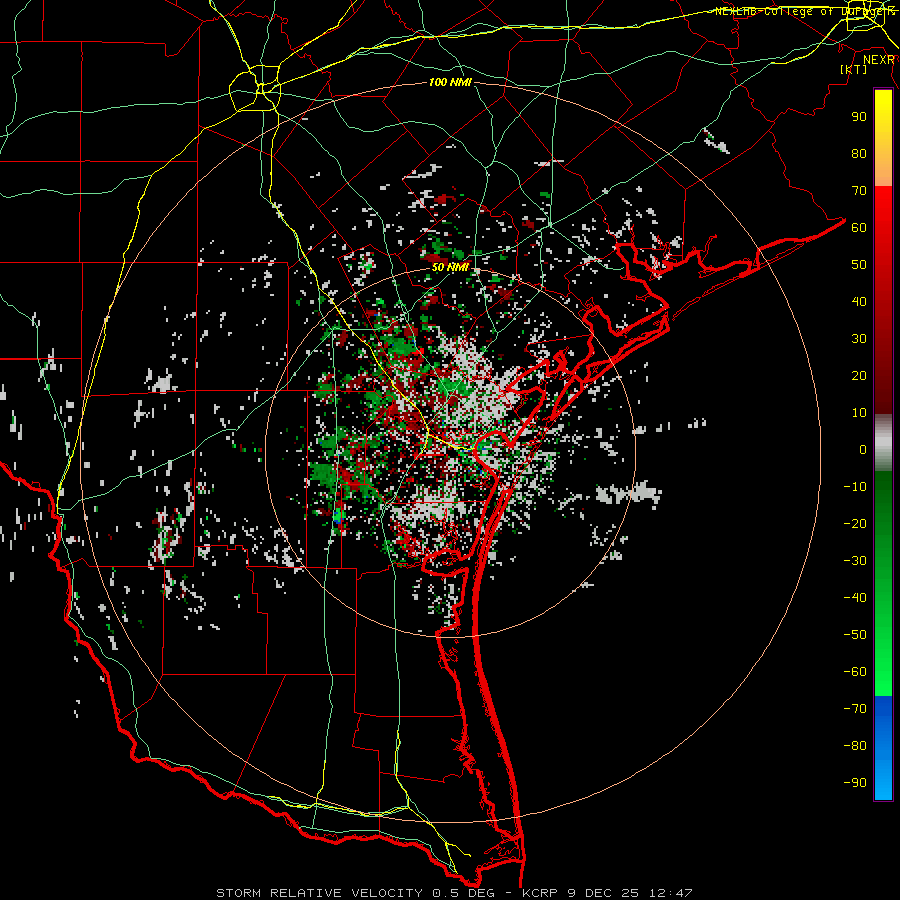Pick the orange segment between 70 and 80
The width and height of the screenshot is (900, 900).
coord(883,170)
